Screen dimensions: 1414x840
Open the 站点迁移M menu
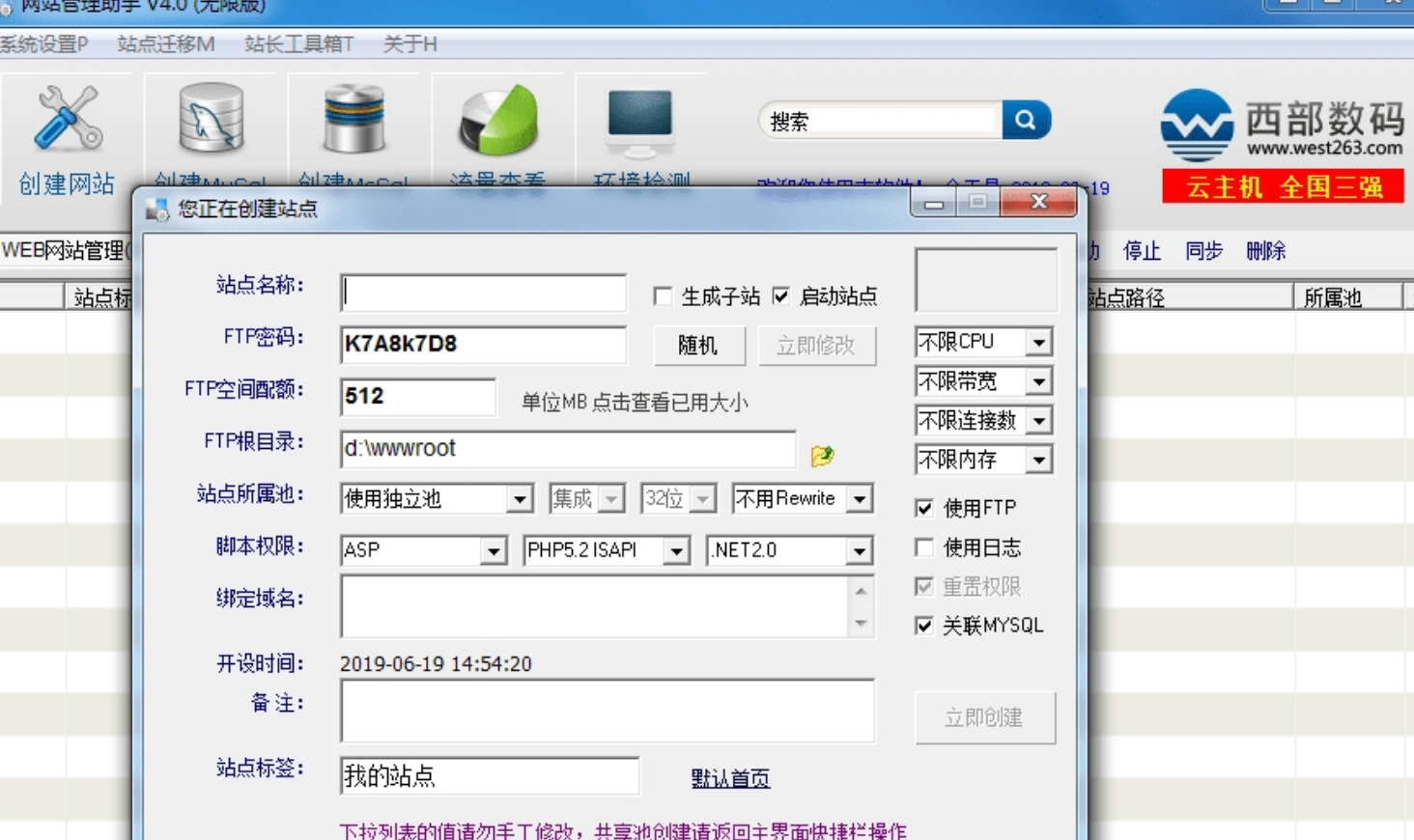(x=166, y=44)
